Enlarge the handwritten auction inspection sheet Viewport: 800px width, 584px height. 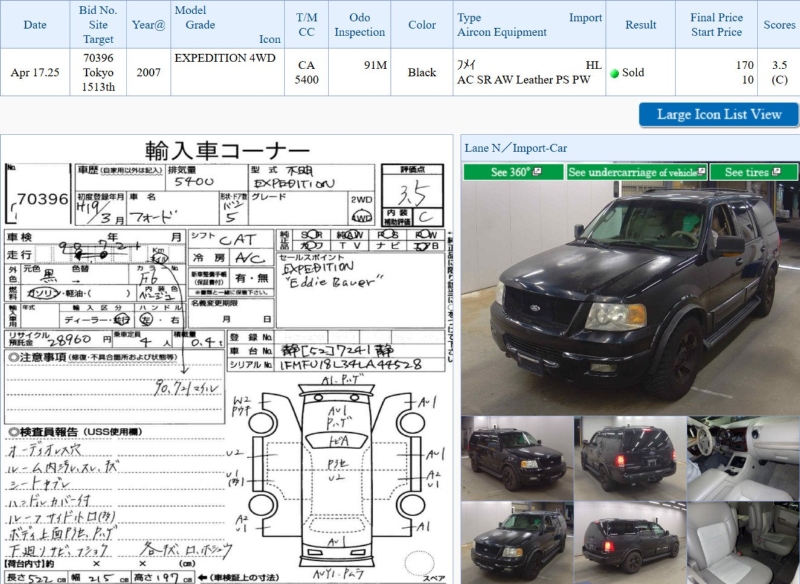coord(227,360)
